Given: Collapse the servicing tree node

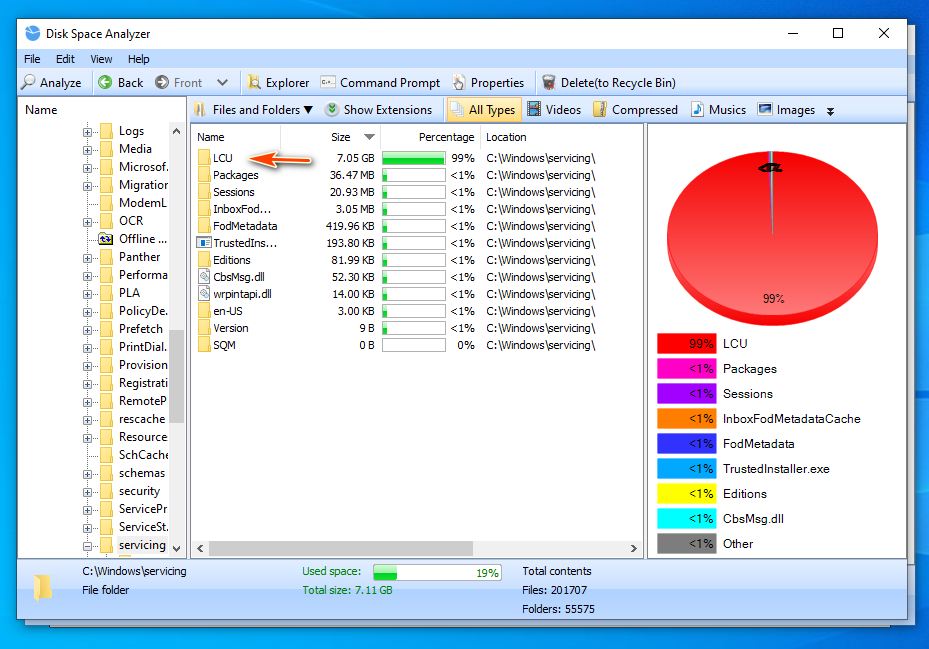Looking at the screenshot, I should click(87, 546).
